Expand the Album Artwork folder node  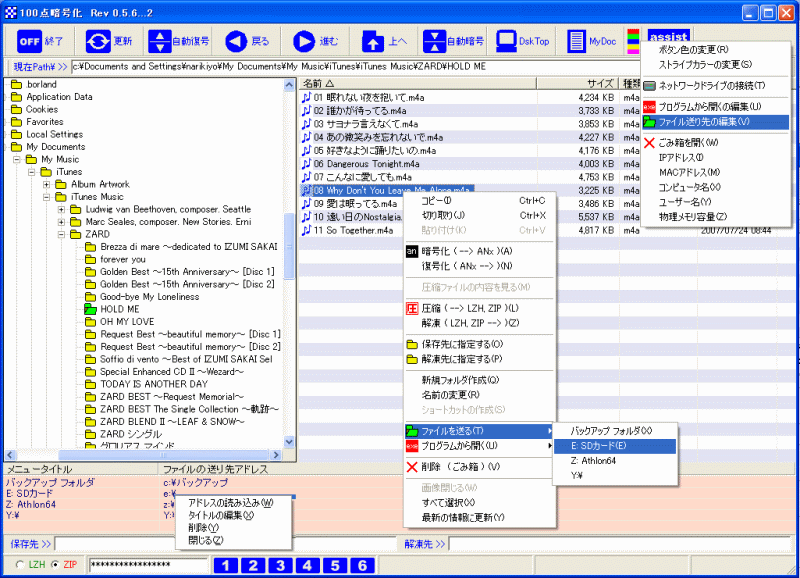(47, 184)
